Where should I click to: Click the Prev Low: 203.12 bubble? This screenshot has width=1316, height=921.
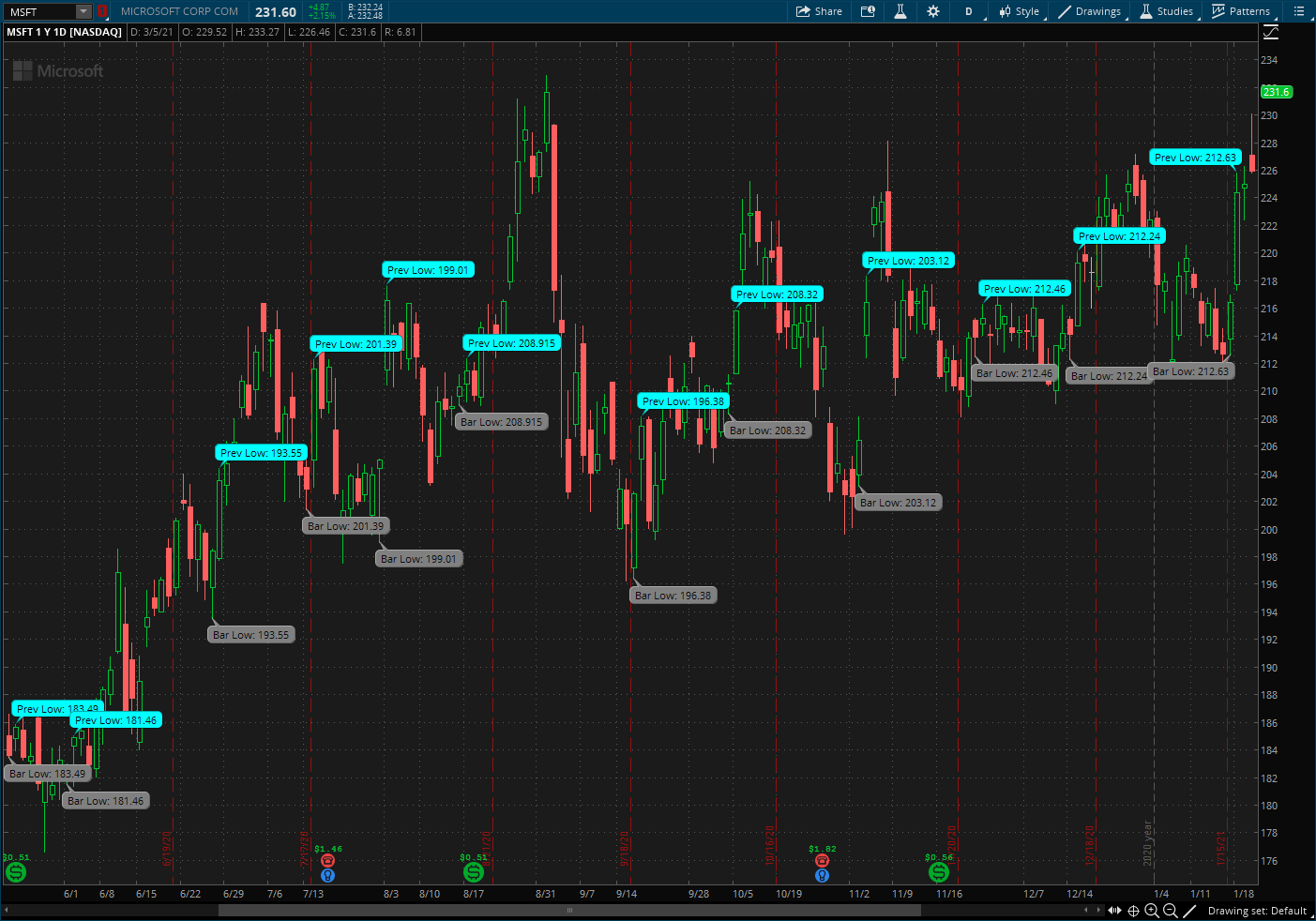coord(908,261)
